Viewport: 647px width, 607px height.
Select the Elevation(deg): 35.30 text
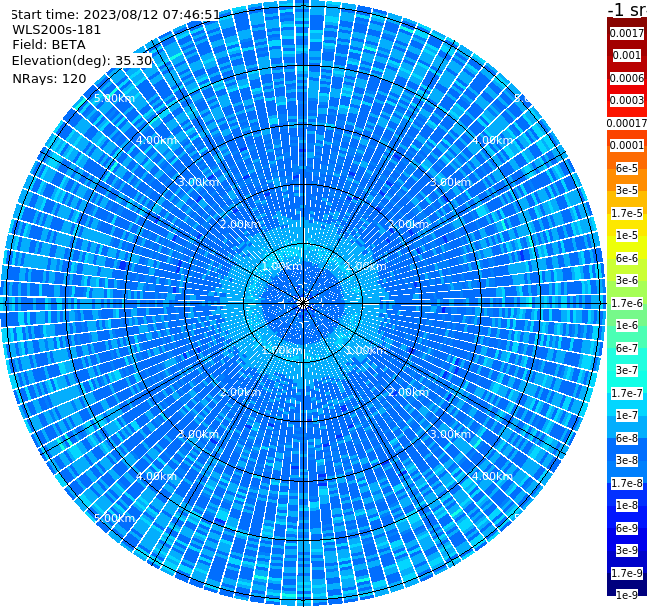tap(82, 61)
